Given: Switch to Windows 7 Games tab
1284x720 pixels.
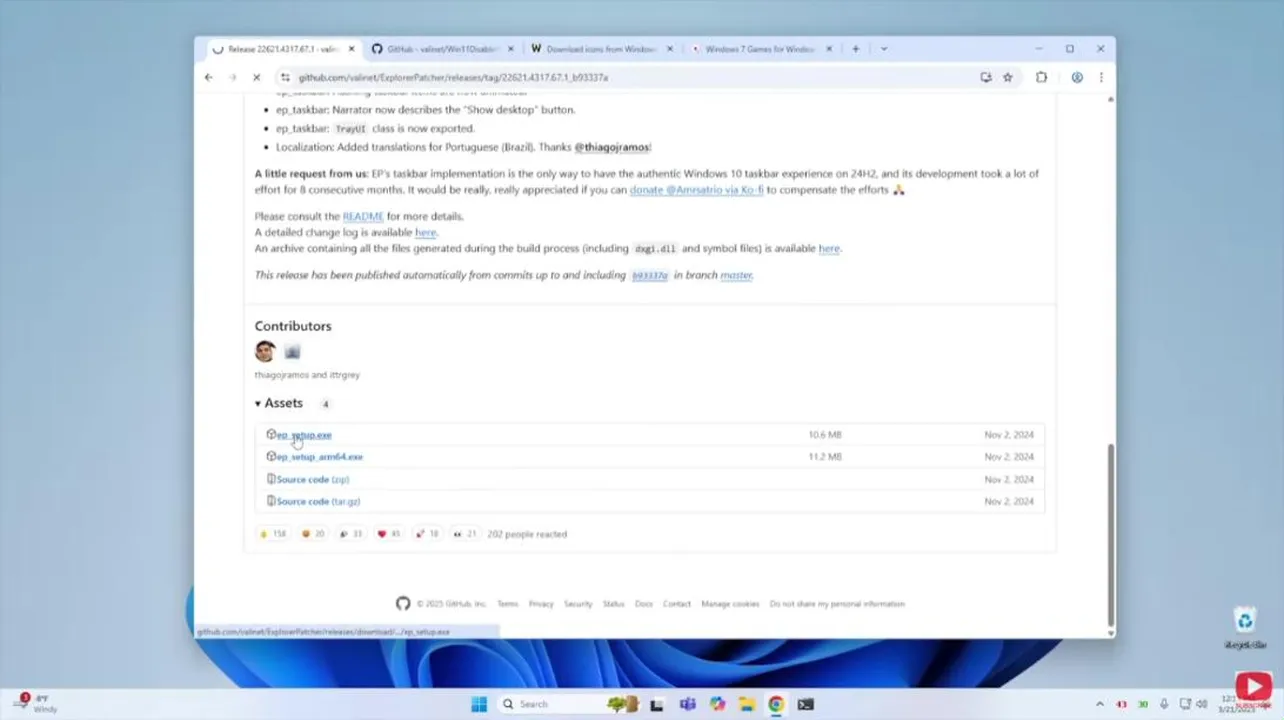Looking at the screenshot, I should pyautogui.click(x=760, y=49).
